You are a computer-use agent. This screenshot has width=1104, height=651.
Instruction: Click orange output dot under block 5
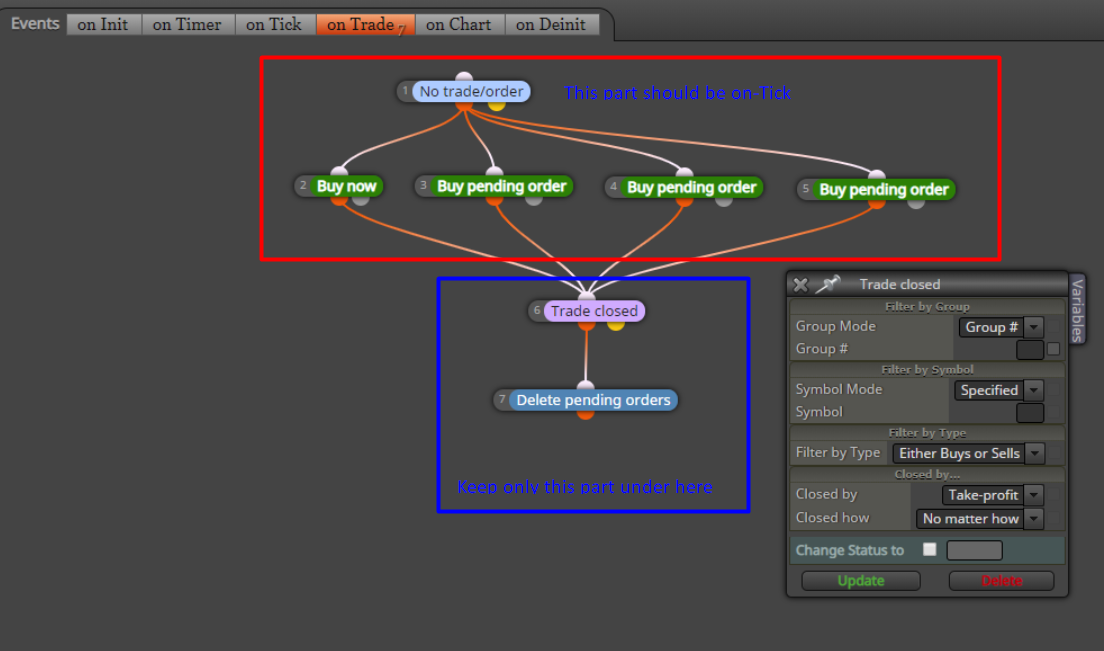[877, 203]
